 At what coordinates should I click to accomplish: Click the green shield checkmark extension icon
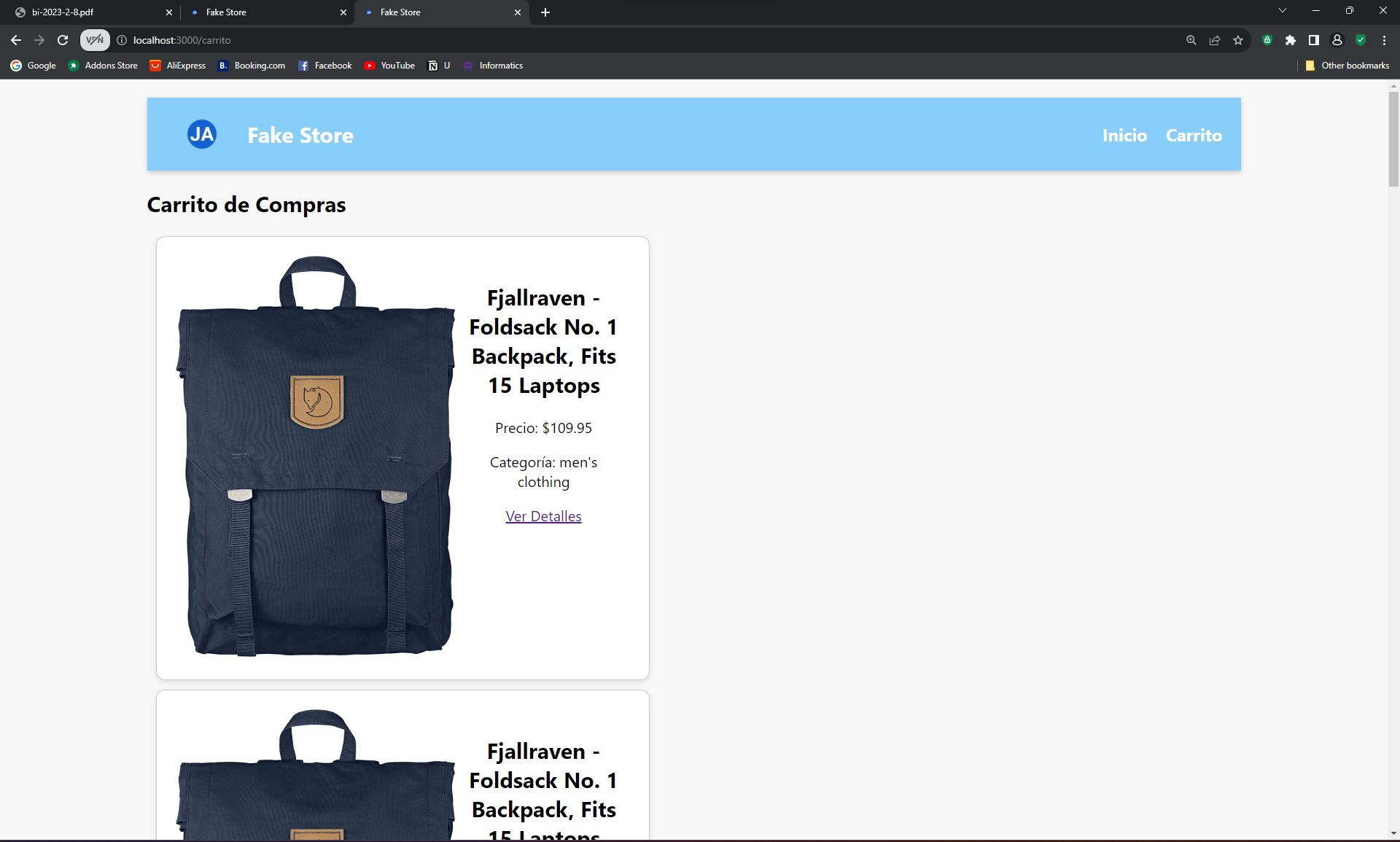(1361, 40)
